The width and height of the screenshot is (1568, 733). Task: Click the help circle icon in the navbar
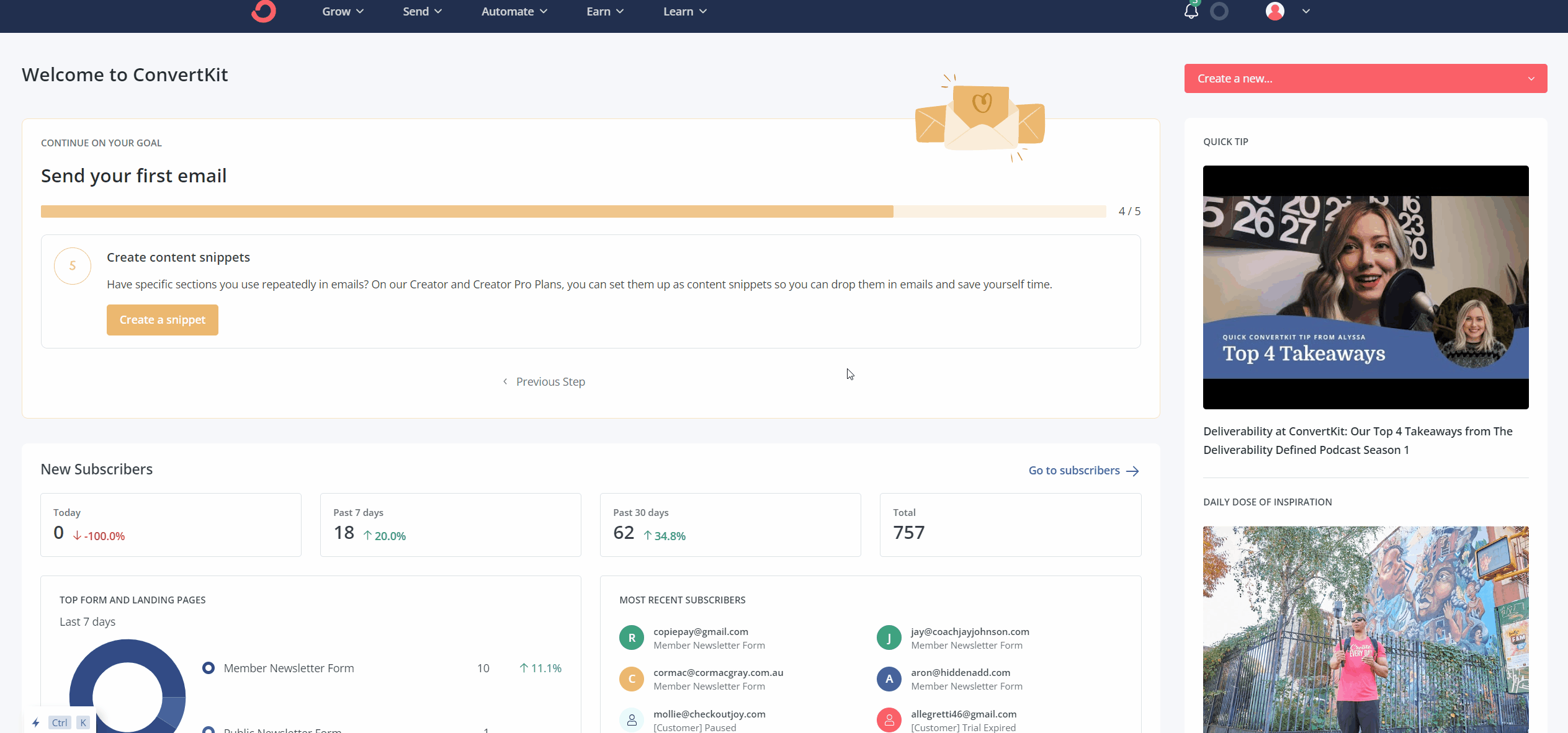click(1219, 11)
